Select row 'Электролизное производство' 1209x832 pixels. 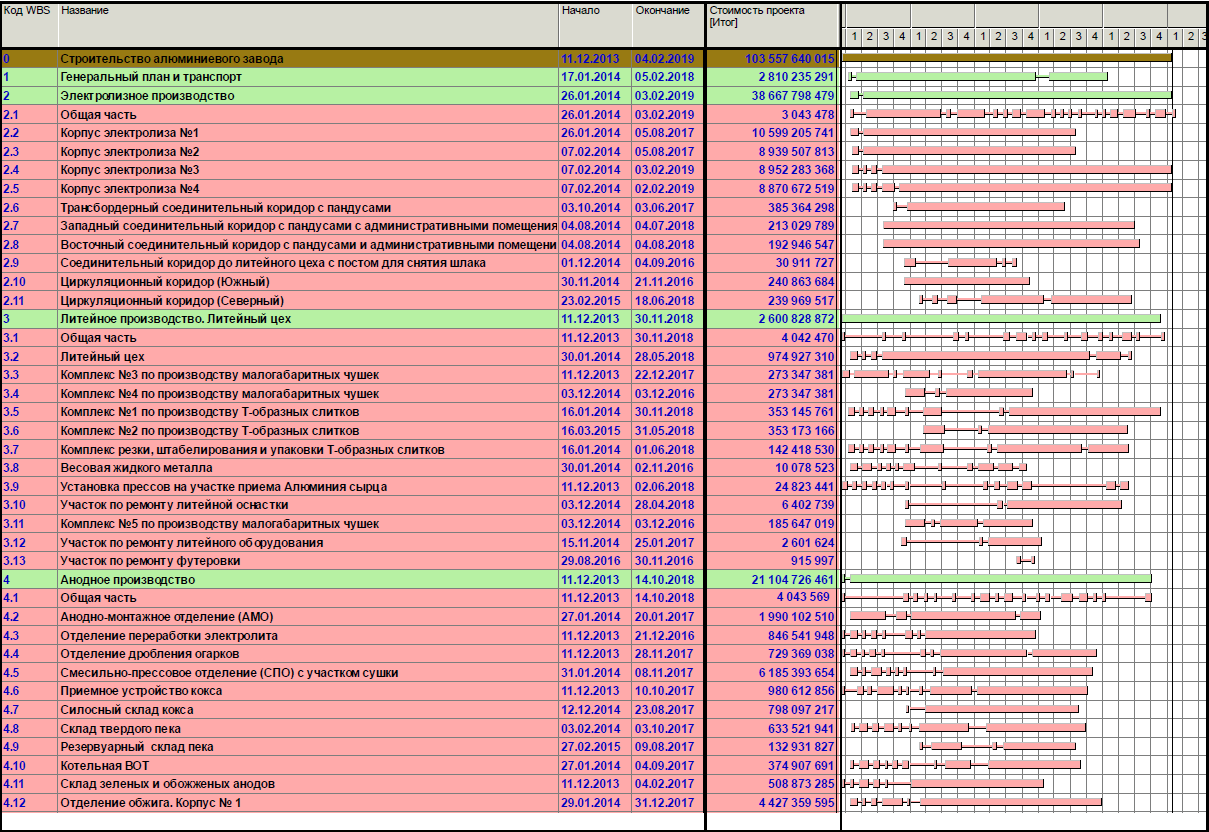pyautogui.click(x=419, y=96)
